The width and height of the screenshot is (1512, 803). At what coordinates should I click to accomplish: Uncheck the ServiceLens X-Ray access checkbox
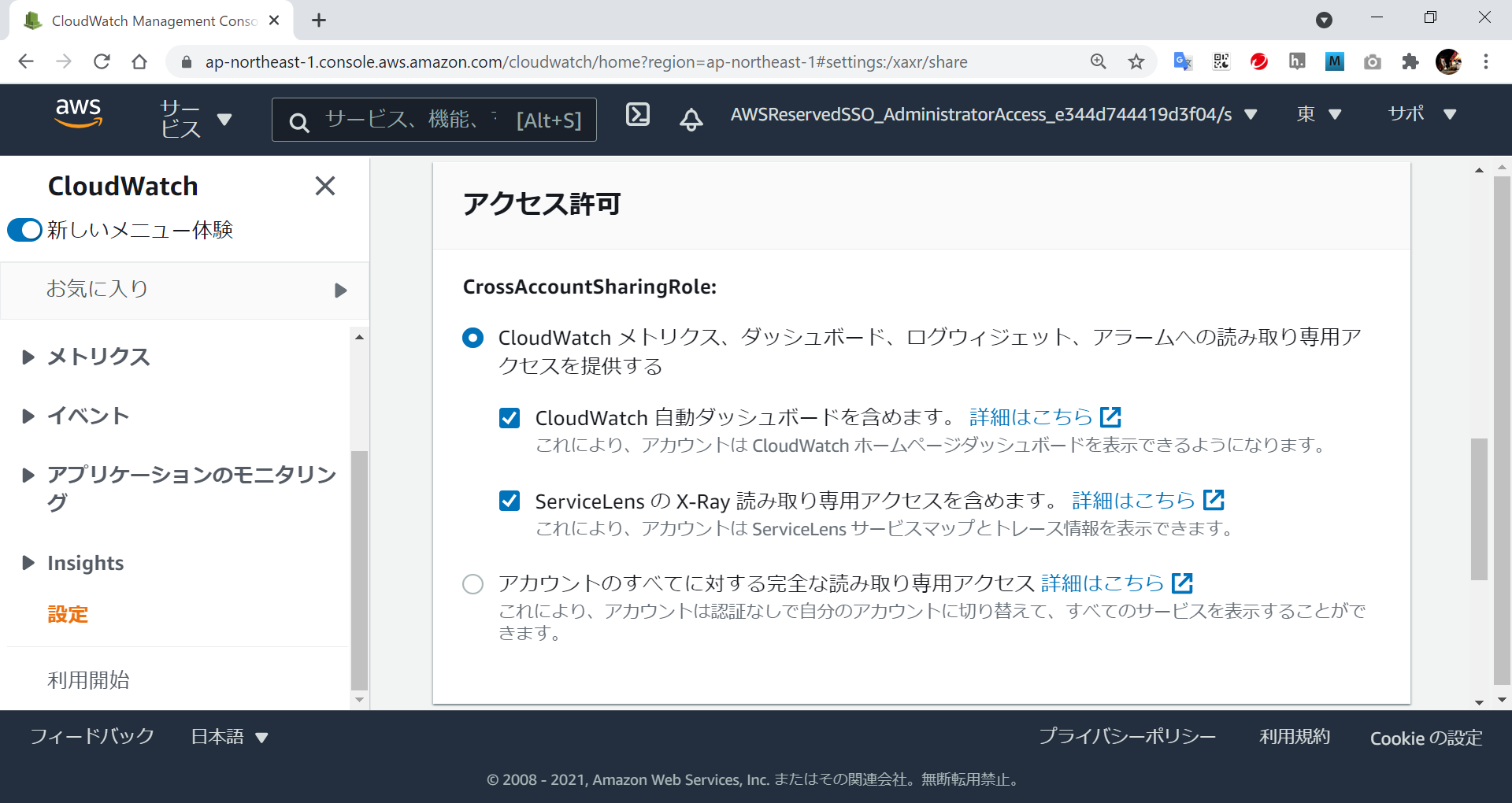coord(510,501)
